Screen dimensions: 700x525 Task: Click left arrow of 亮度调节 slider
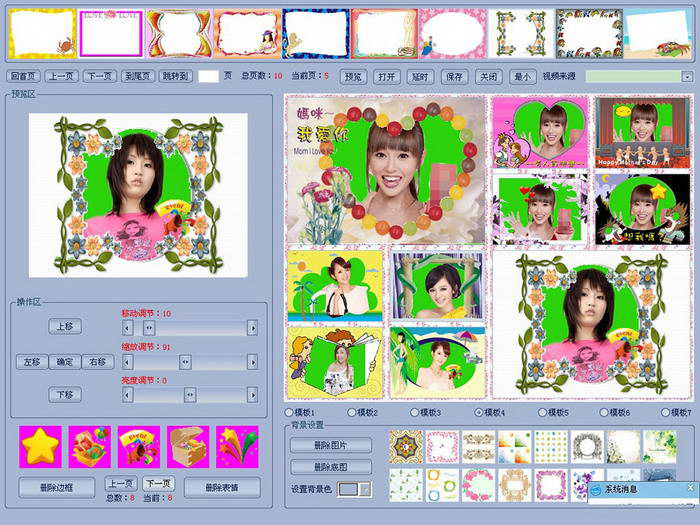128,395
